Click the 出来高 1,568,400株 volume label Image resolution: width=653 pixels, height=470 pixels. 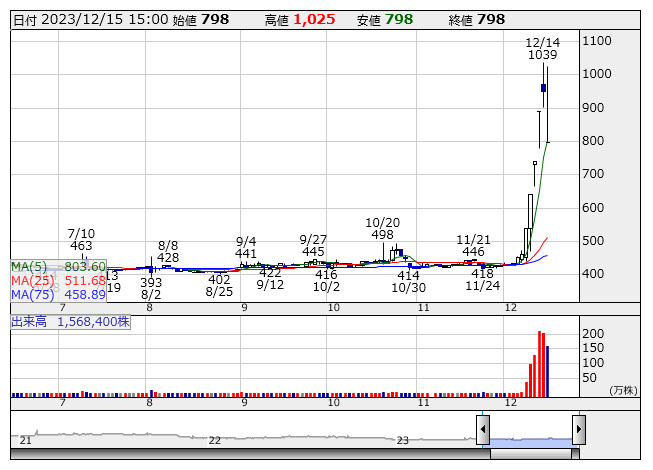pyautogui.click(x=71, y=322)
